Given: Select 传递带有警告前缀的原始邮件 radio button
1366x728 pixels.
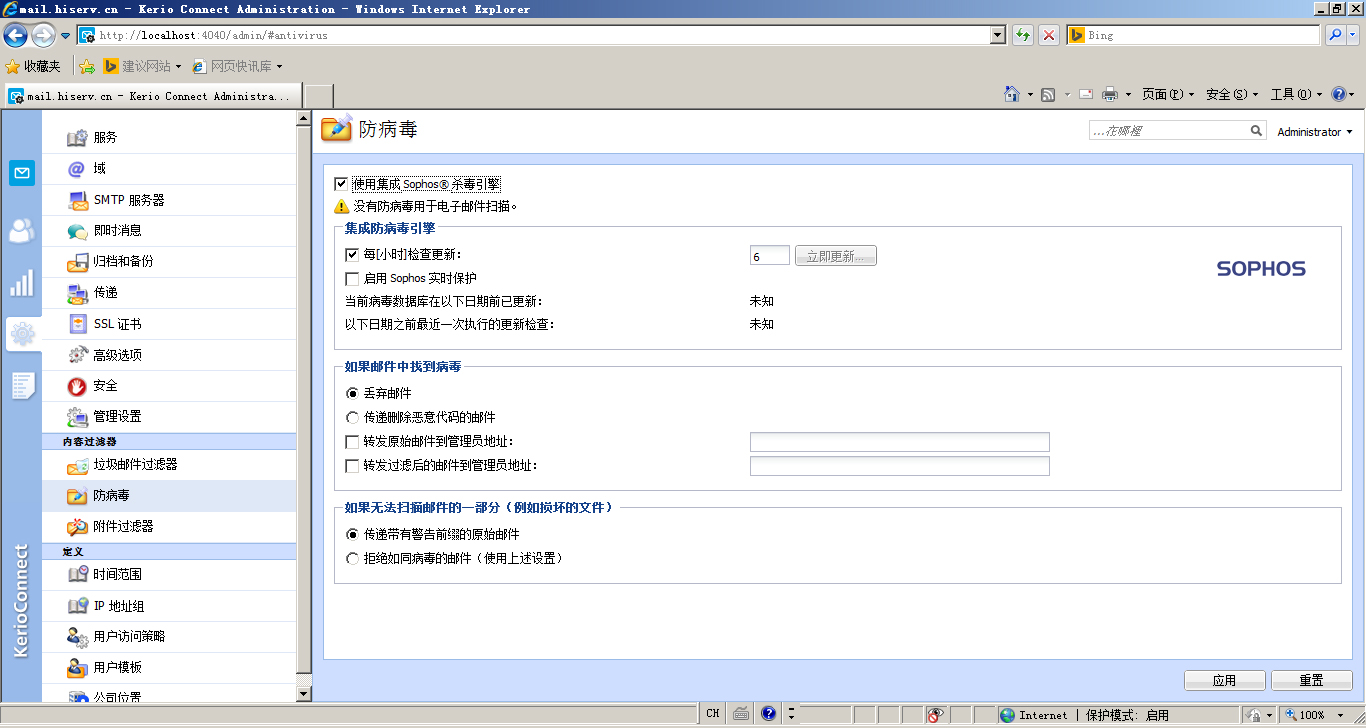Looking at the screenshot, I should coord(352,535).
